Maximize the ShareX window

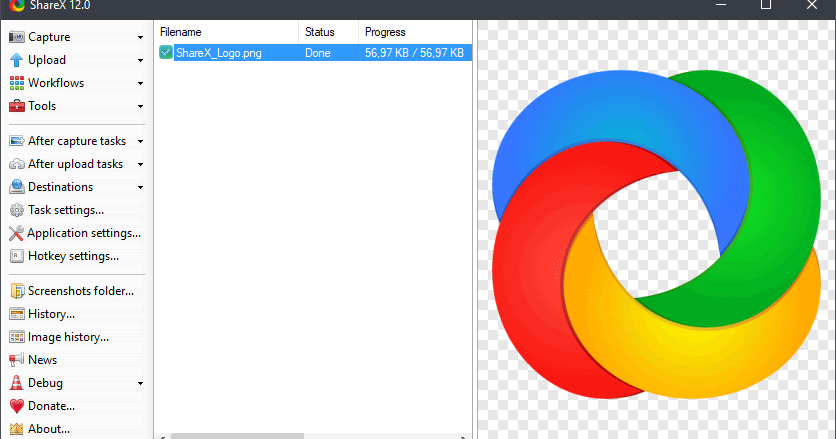(766, 5)
